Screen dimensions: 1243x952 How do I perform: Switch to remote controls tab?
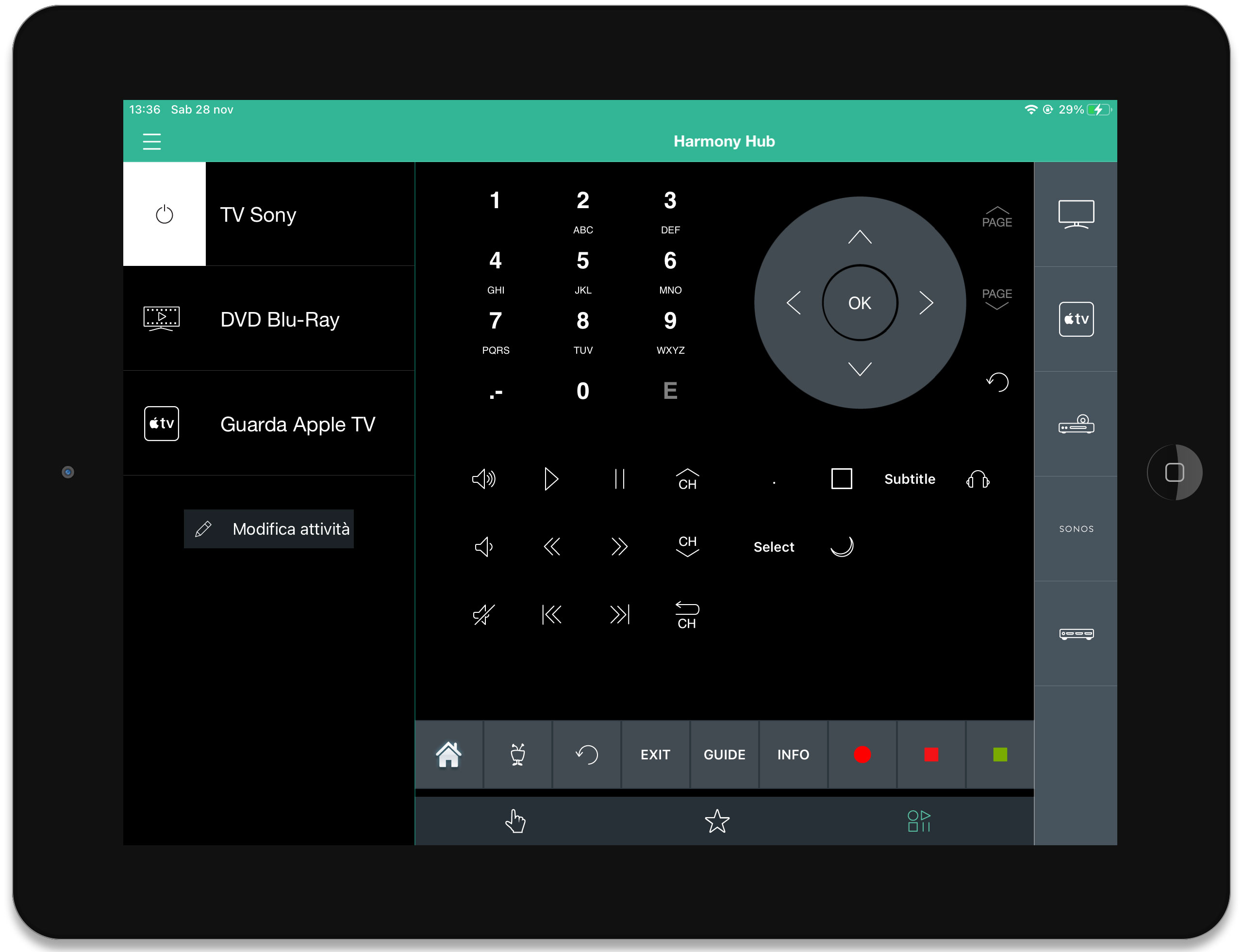[x=919, y=821]
